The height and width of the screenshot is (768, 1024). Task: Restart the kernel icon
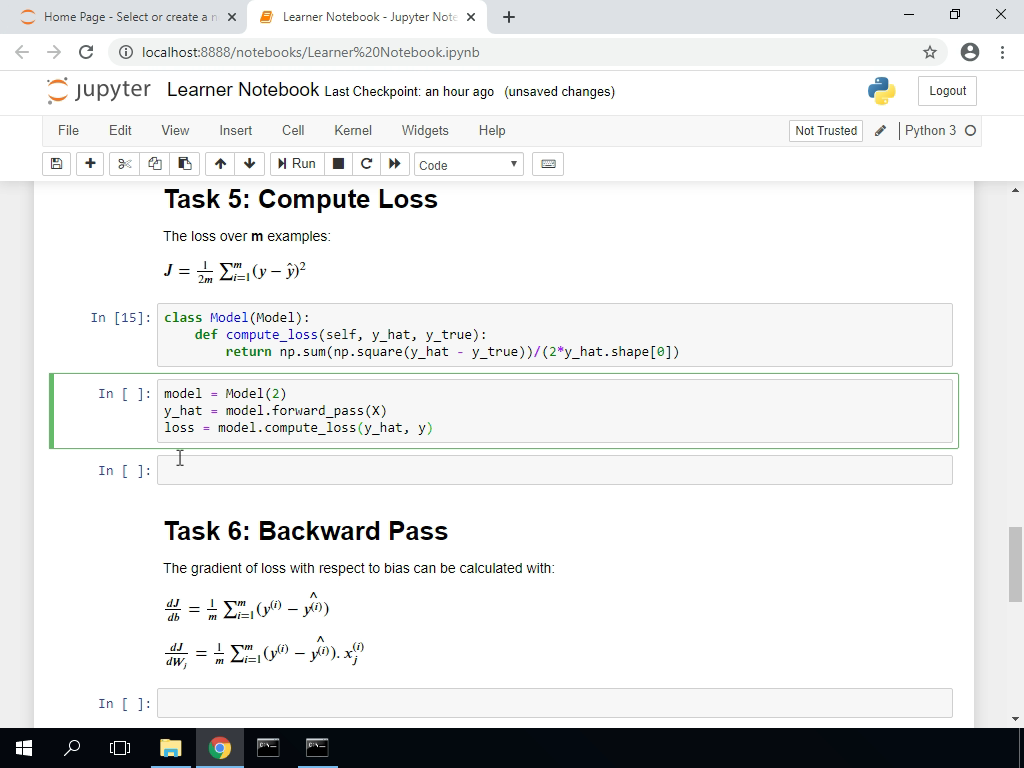pos(366,164)
